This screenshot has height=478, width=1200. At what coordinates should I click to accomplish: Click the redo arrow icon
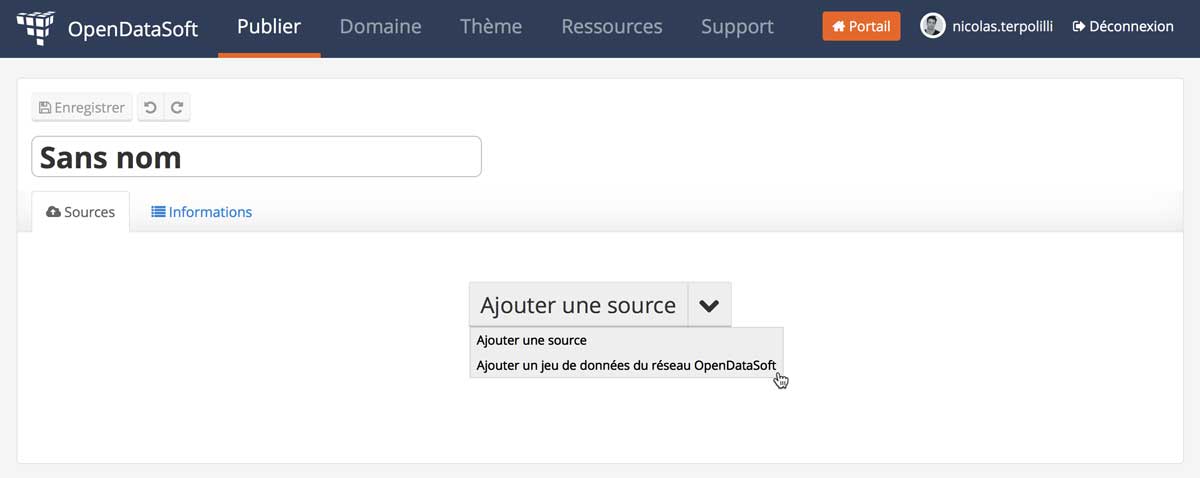point(177,107)
